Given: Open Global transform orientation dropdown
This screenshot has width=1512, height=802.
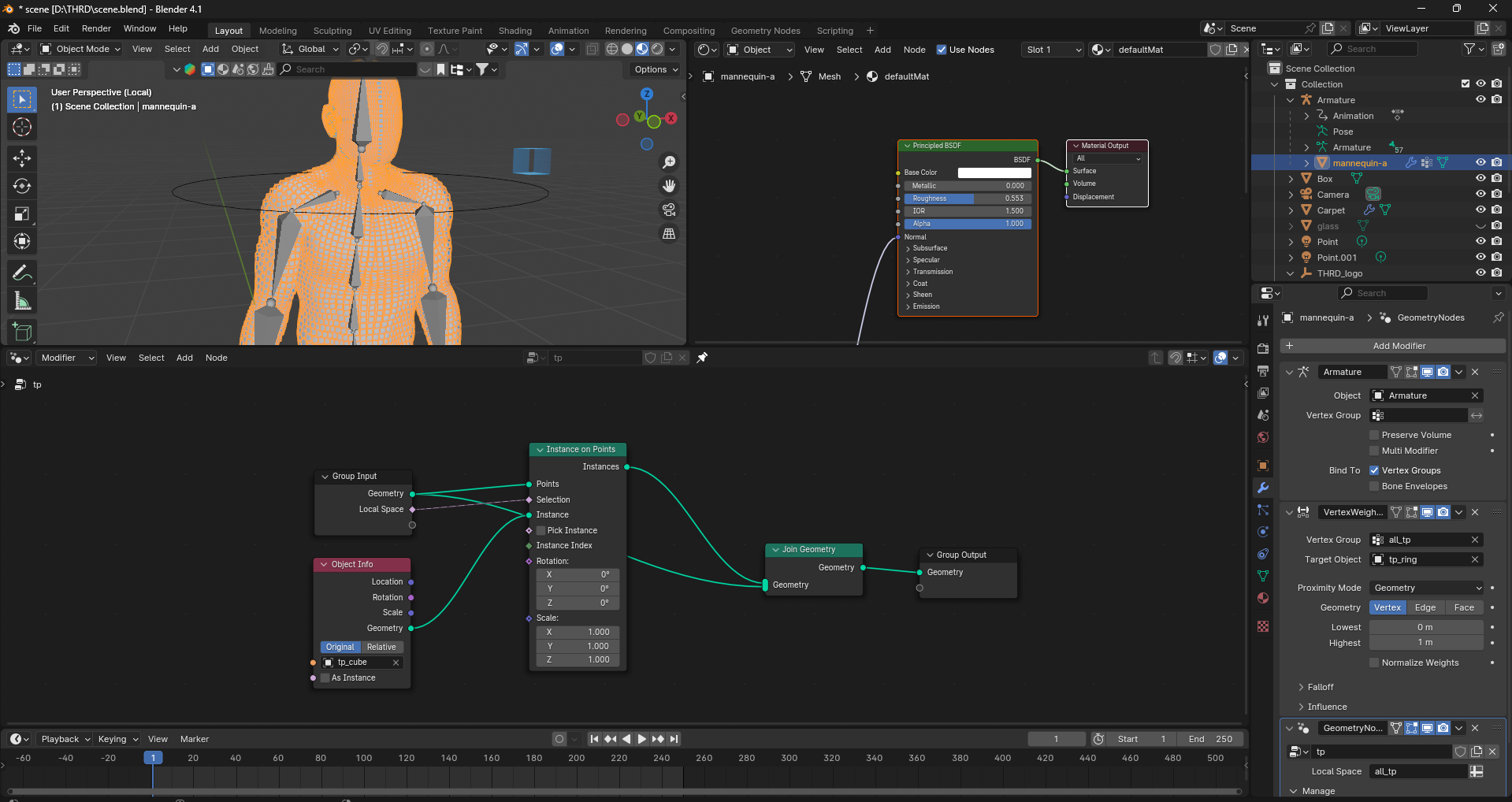Looking at the screenshot, I should point(310,49).
